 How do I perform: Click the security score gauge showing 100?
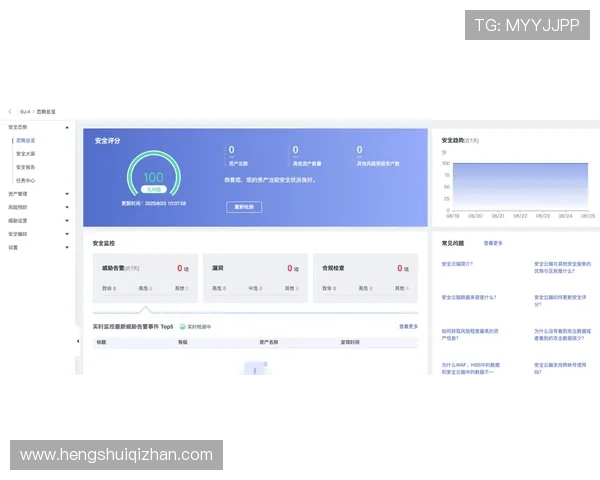click(x=154, y=173)
